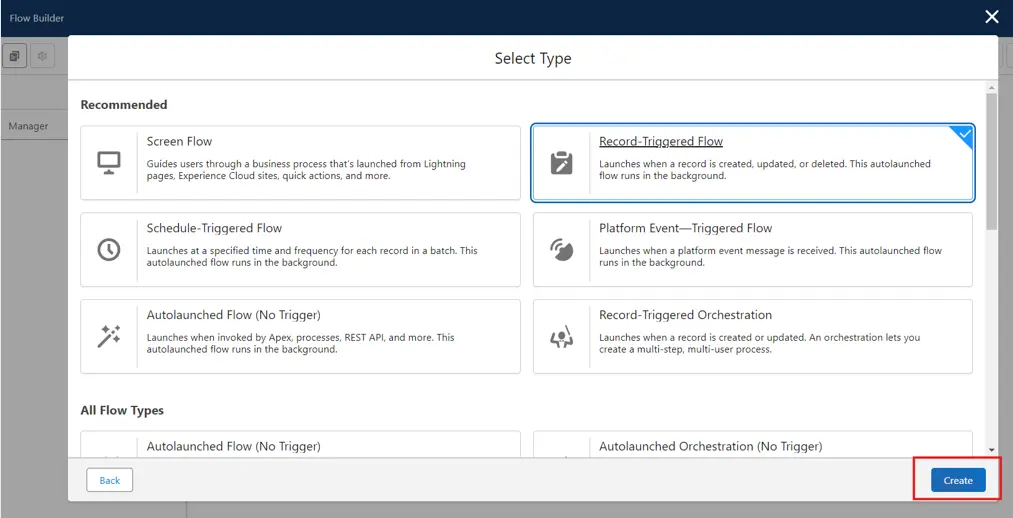Choose the Platform Event—Triggered Flow title

[685, 228]
